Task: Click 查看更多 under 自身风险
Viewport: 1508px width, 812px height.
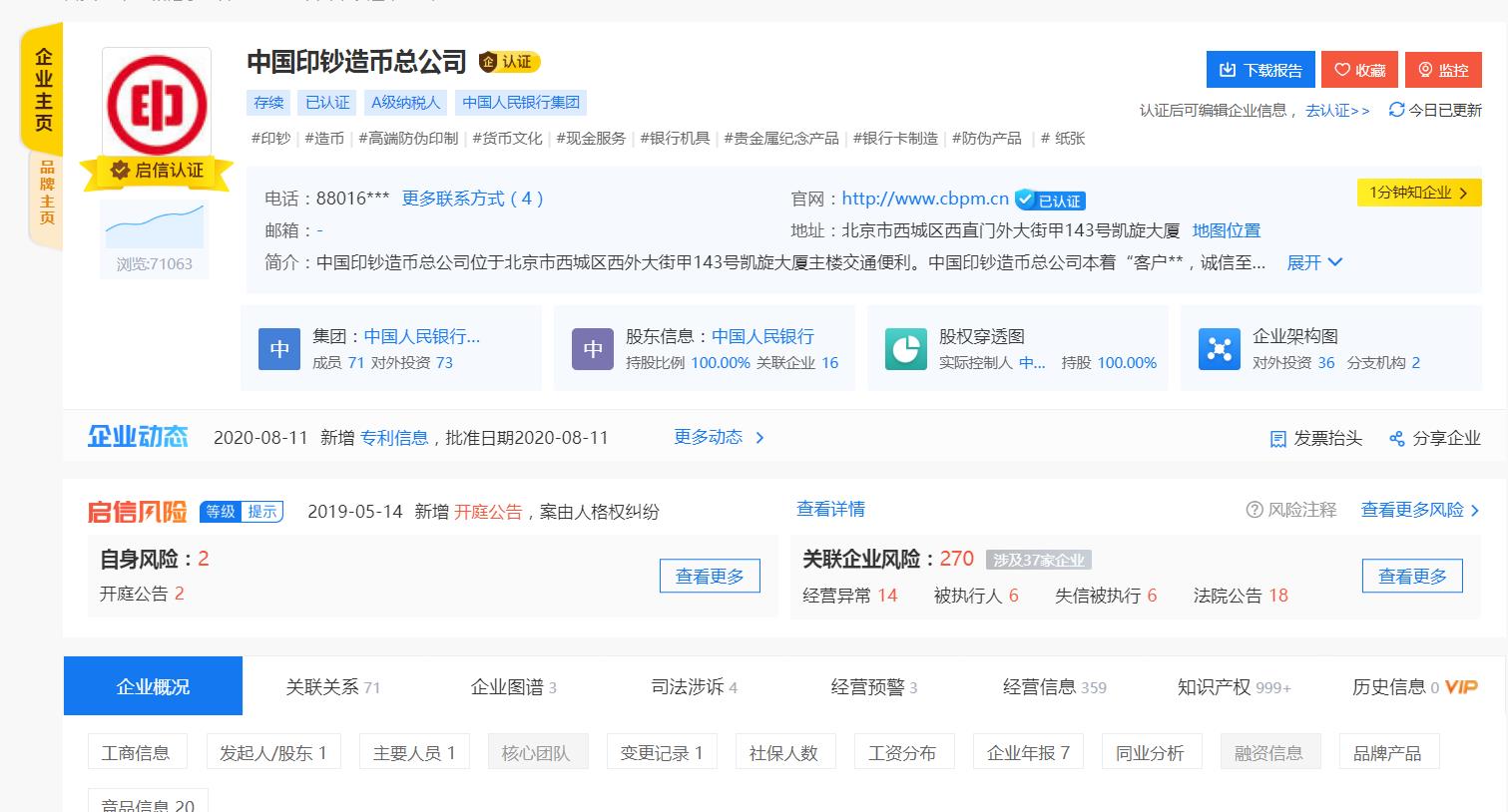Action: coord(710,577)
